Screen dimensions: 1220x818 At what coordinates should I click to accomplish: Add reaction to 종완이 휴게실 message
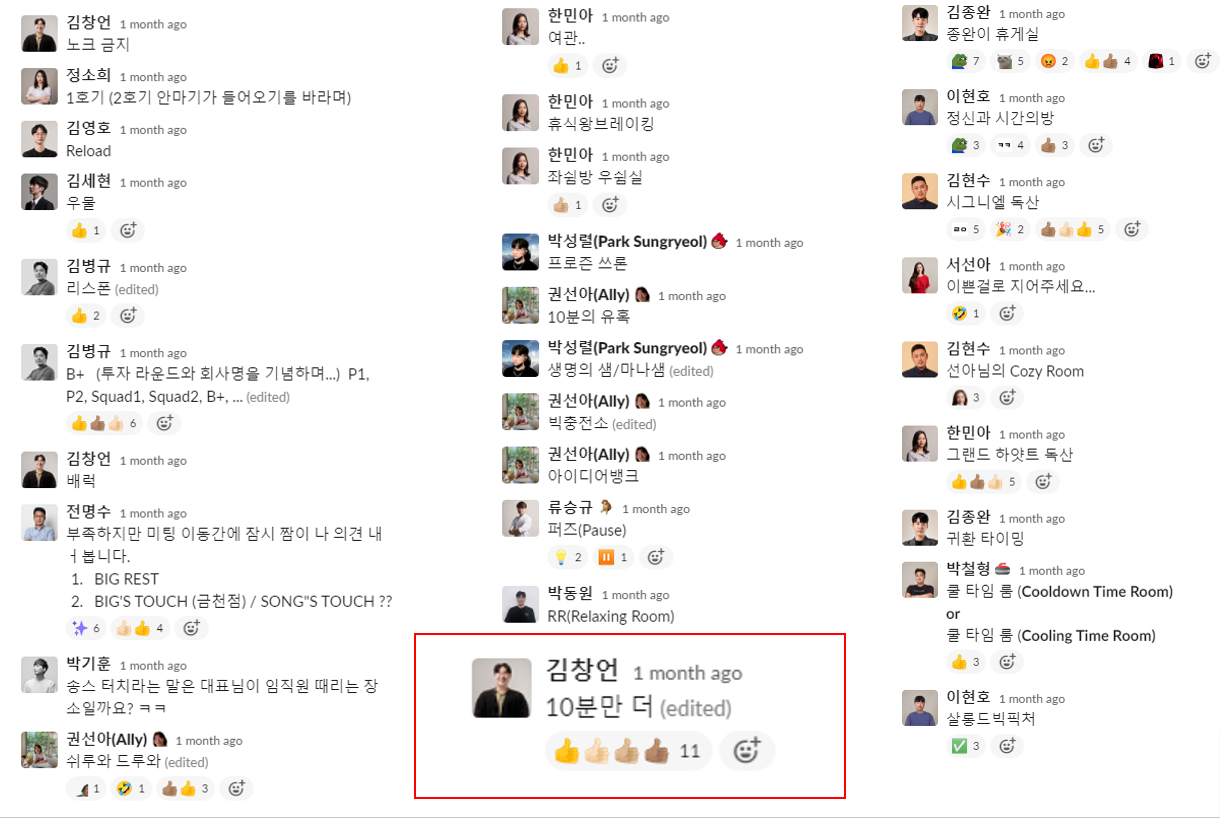tap(1202, 61)
